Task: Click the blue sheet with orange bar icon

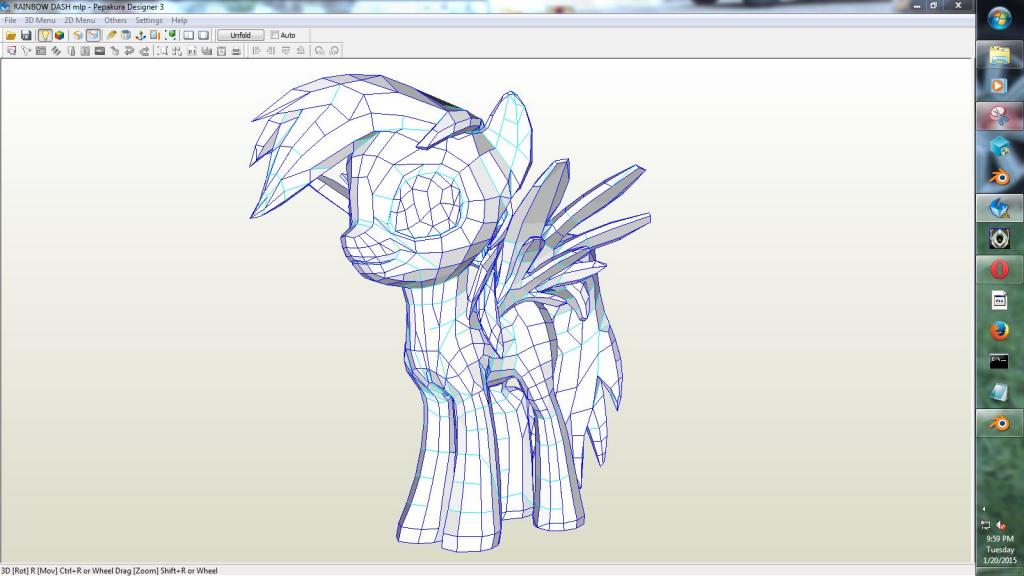Action: (x=155, y=35)
